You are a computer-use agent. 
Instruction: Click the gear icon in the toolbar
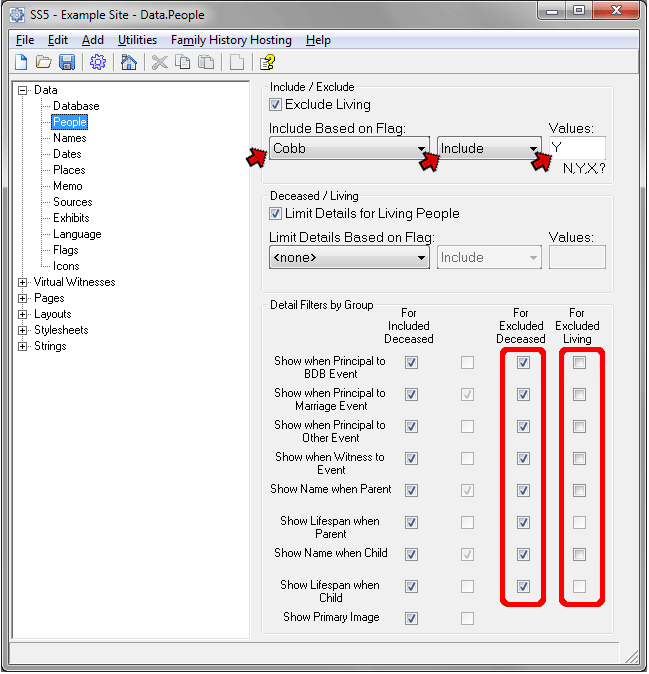click(97, 63)
